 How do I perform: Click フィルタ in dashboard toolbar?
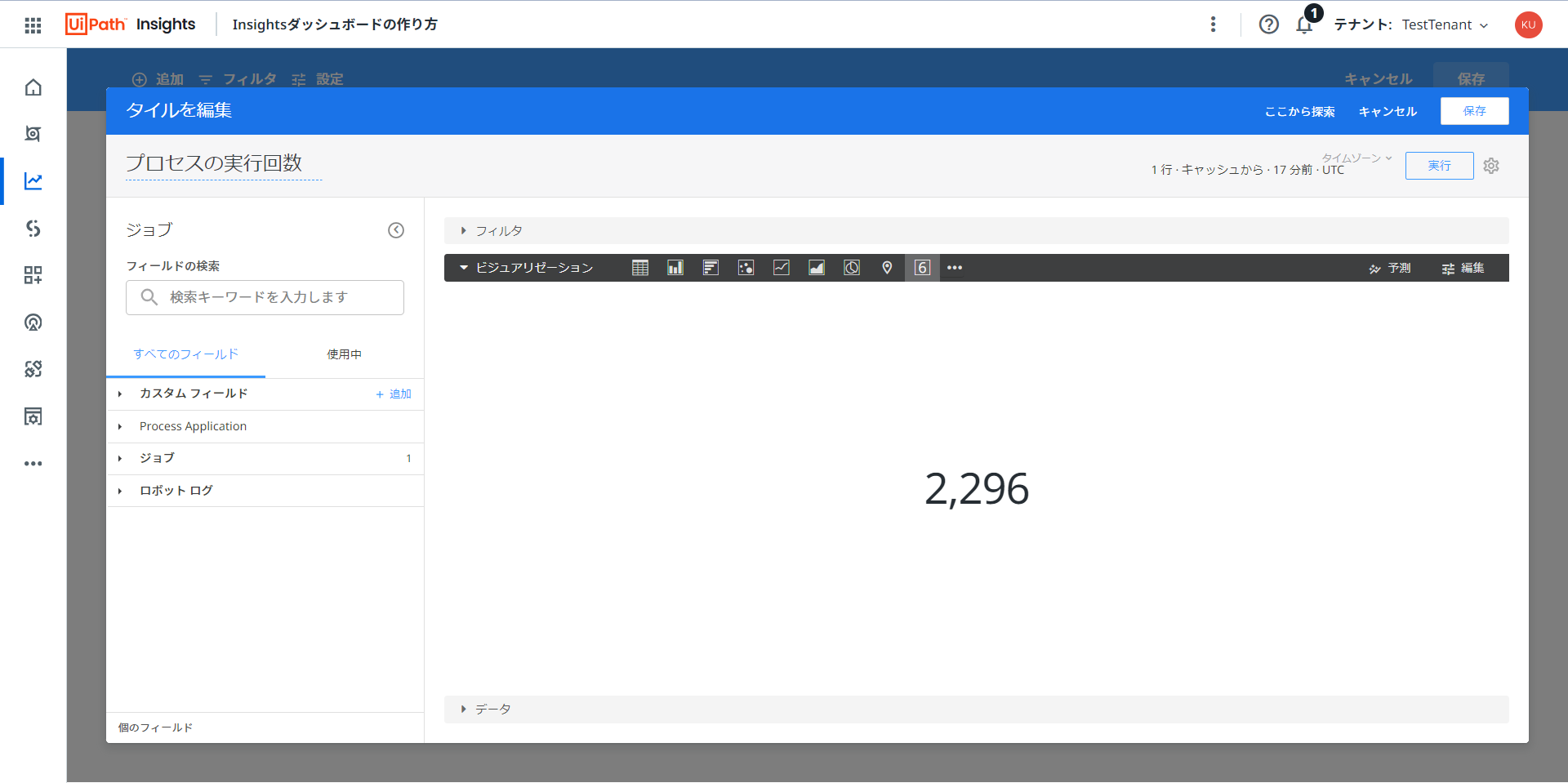[x=238, y=79]
